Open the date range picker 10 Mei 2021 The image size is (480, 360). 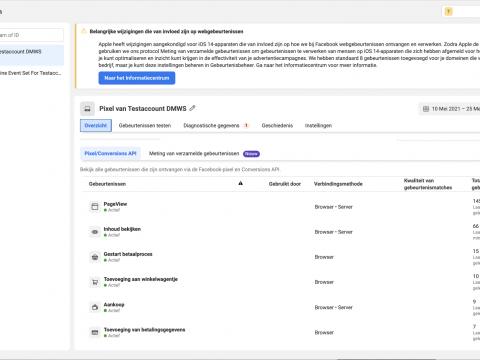tap(449, 109)
